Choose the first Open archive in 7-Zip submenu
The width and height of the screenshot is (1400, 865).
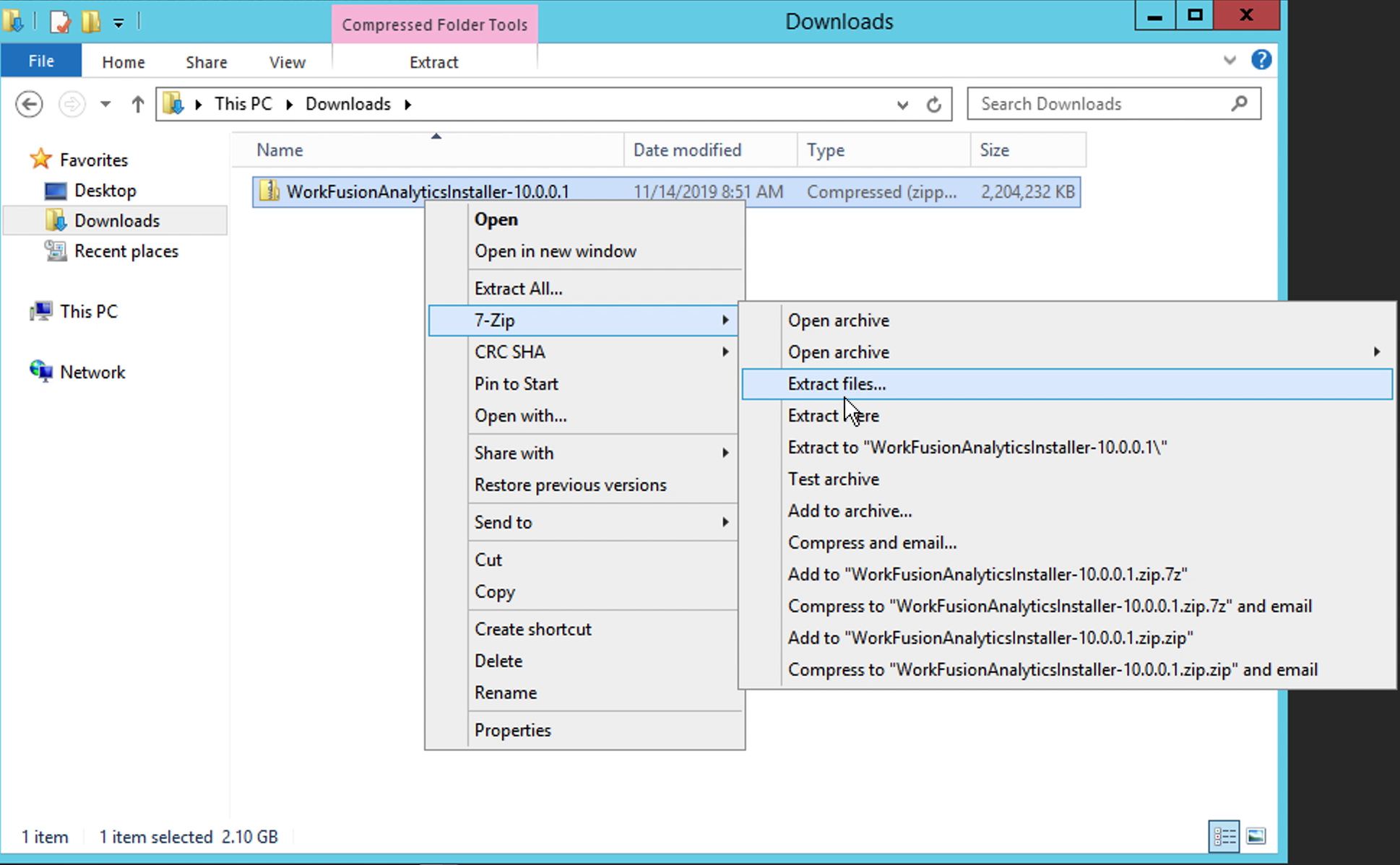point(1068,321)
